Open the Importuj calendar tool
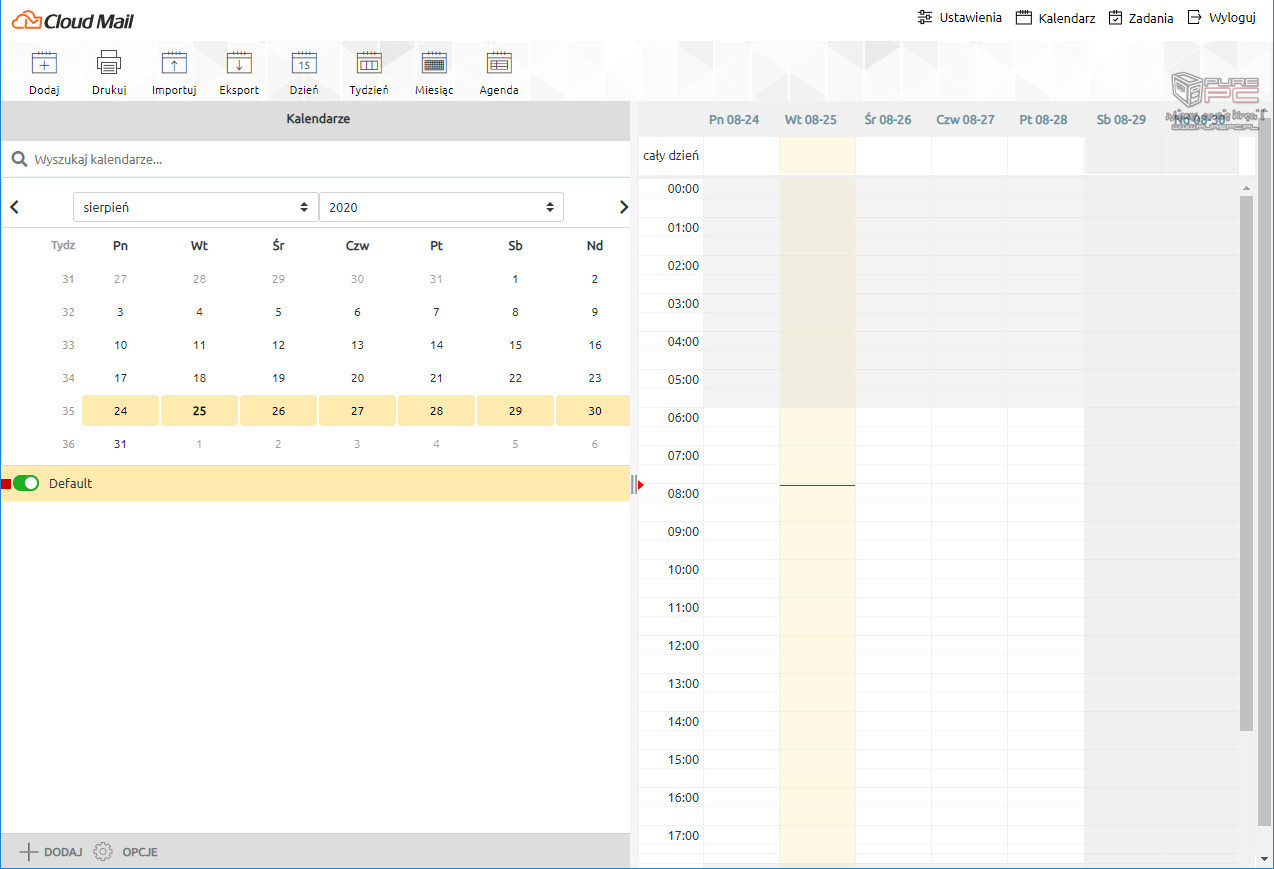 (x=174, y=64)
